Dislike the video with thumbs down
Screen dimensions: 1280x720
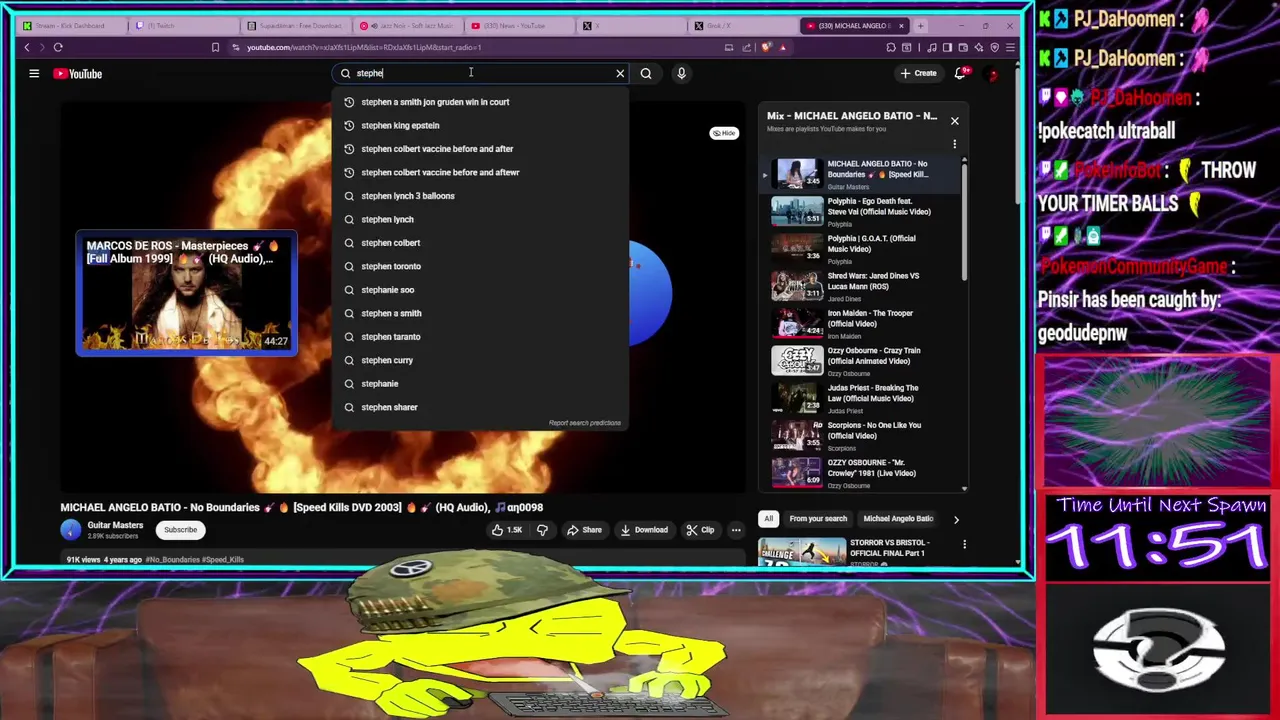coord(542,530)
